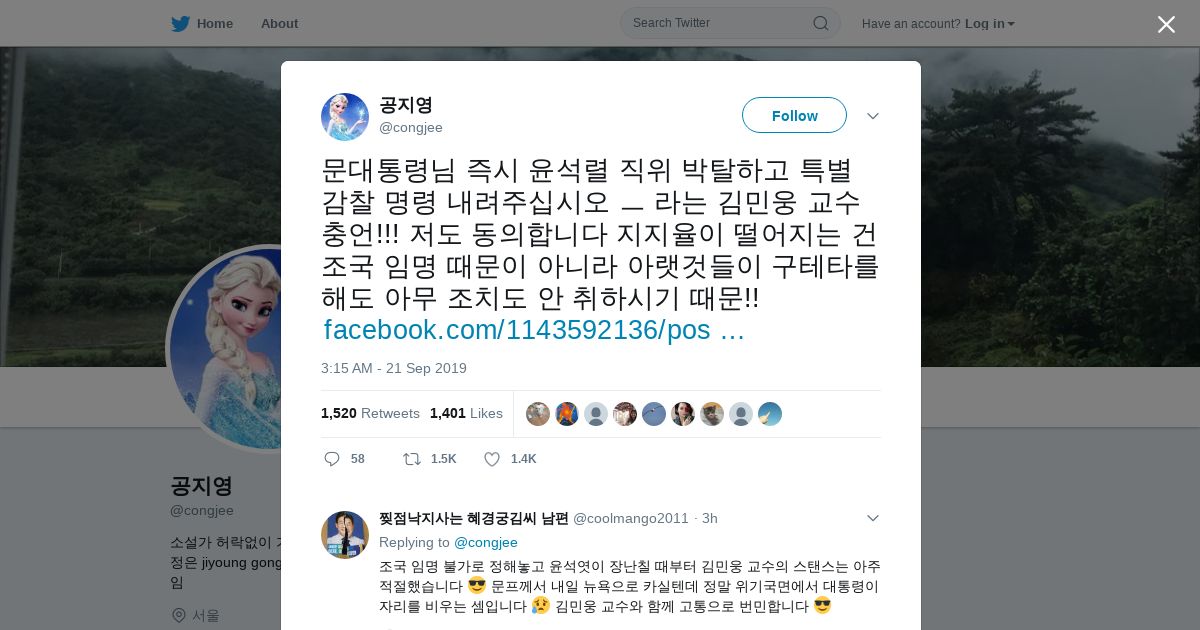Screen dimensions: 1200x630
Task: Open the facebook.com link in the tweet
Action: coord(534,330)
